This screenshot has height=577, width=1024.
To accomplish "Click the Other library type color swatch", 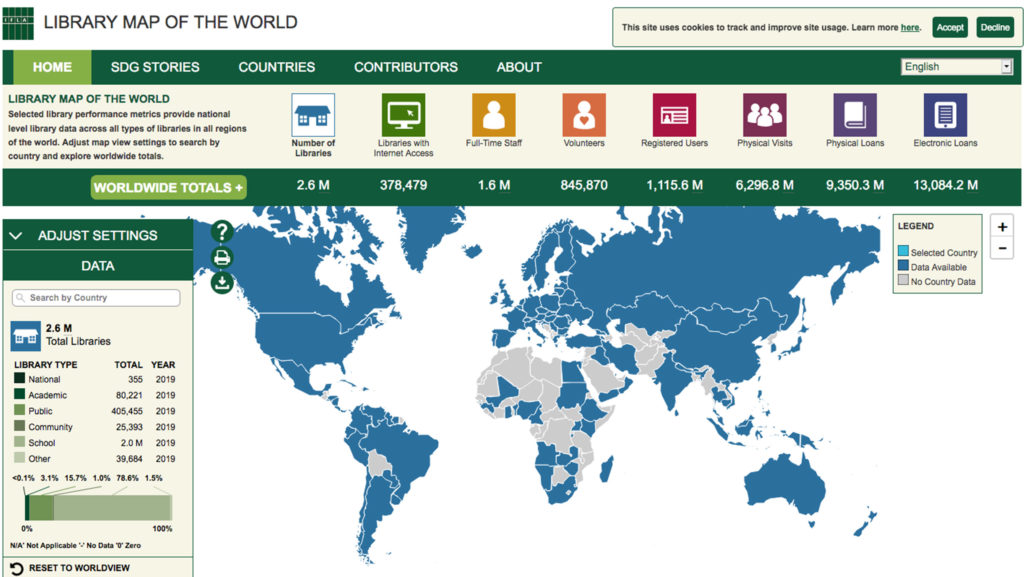I will pyautogui.click(x=20, y=458).
